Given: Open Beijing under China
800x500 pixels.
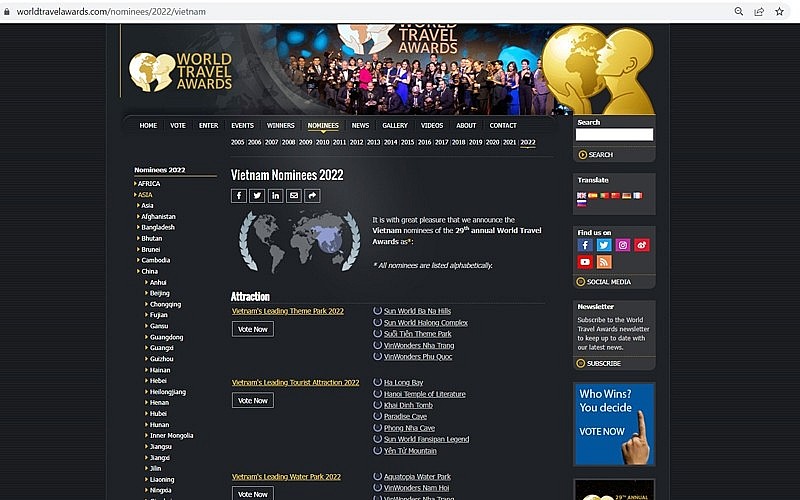Looking at the screenshot, I should click(x=159, y=293).
